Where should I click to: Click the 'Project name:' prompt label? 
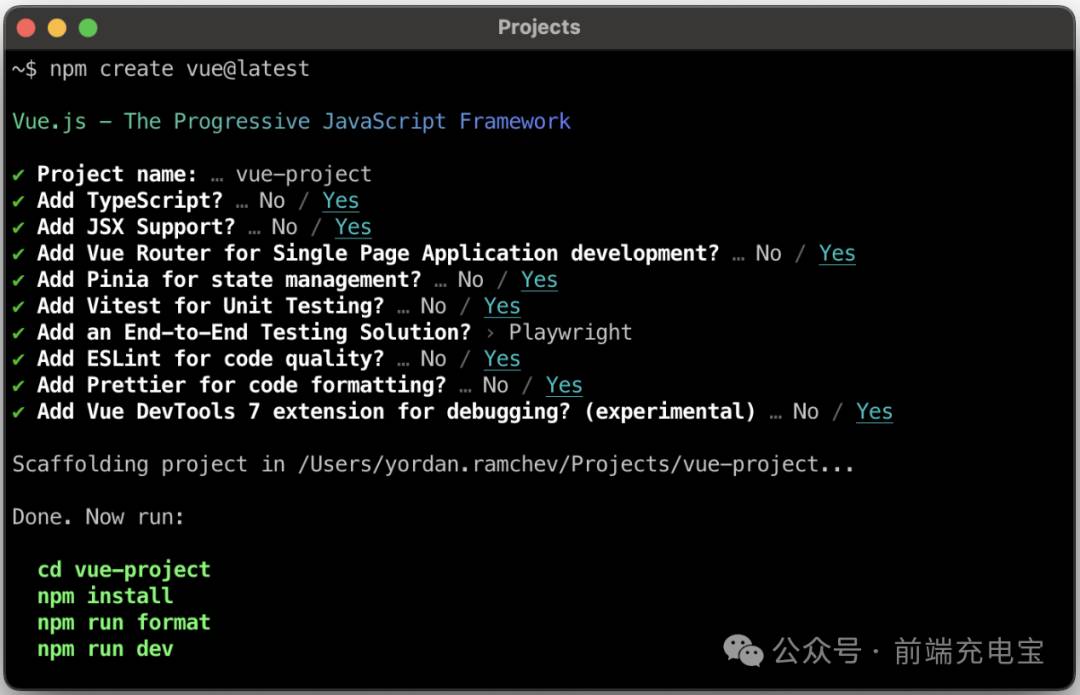tap(117, 174)
